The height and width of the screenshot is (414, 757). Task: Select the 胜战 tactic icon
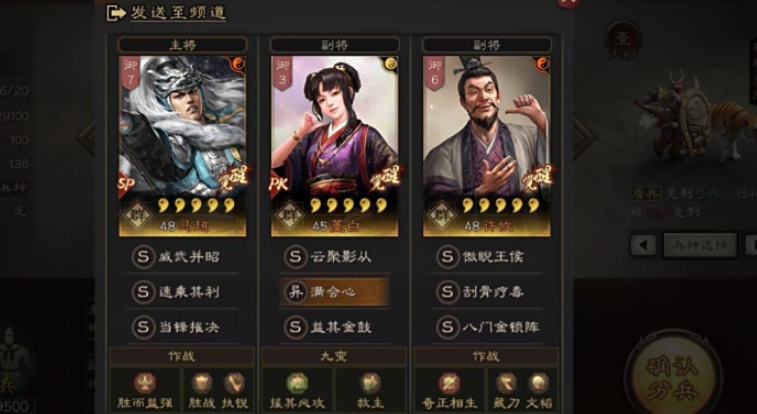202,384
